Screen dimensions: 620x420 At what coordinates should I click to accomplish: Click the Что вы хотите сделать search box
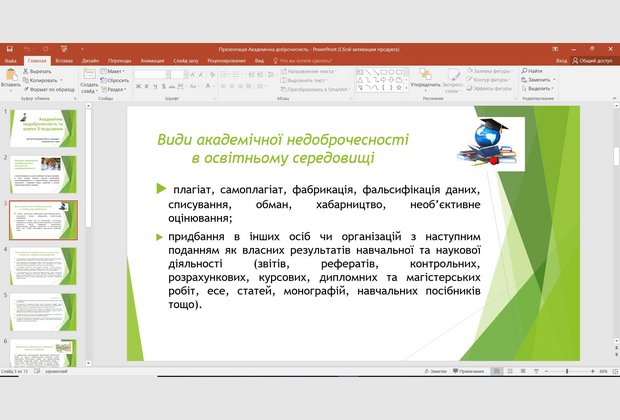(x=302, y=61)
